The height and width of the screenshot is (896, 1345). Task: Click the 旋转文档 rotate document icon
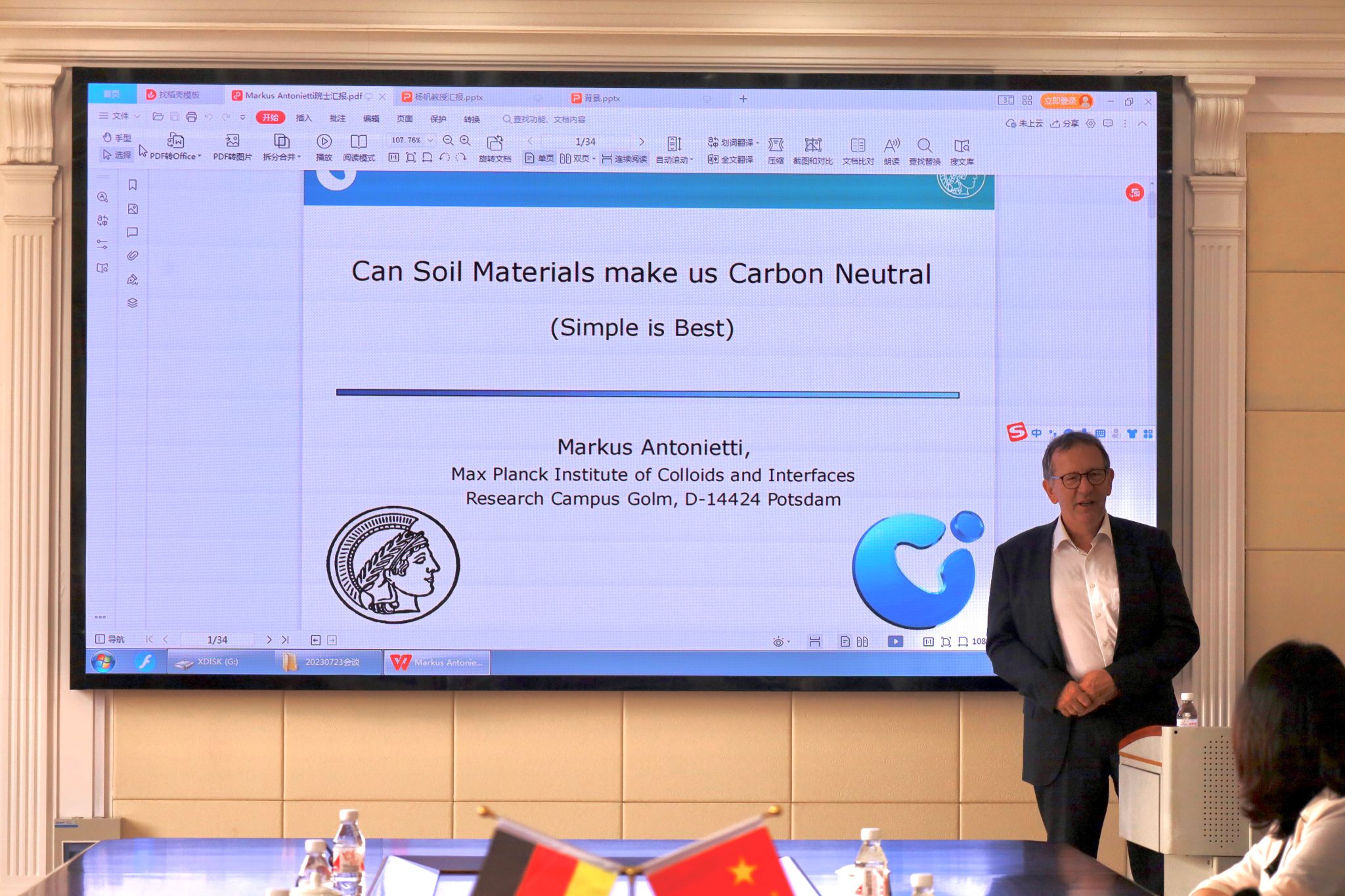[495, 143]
